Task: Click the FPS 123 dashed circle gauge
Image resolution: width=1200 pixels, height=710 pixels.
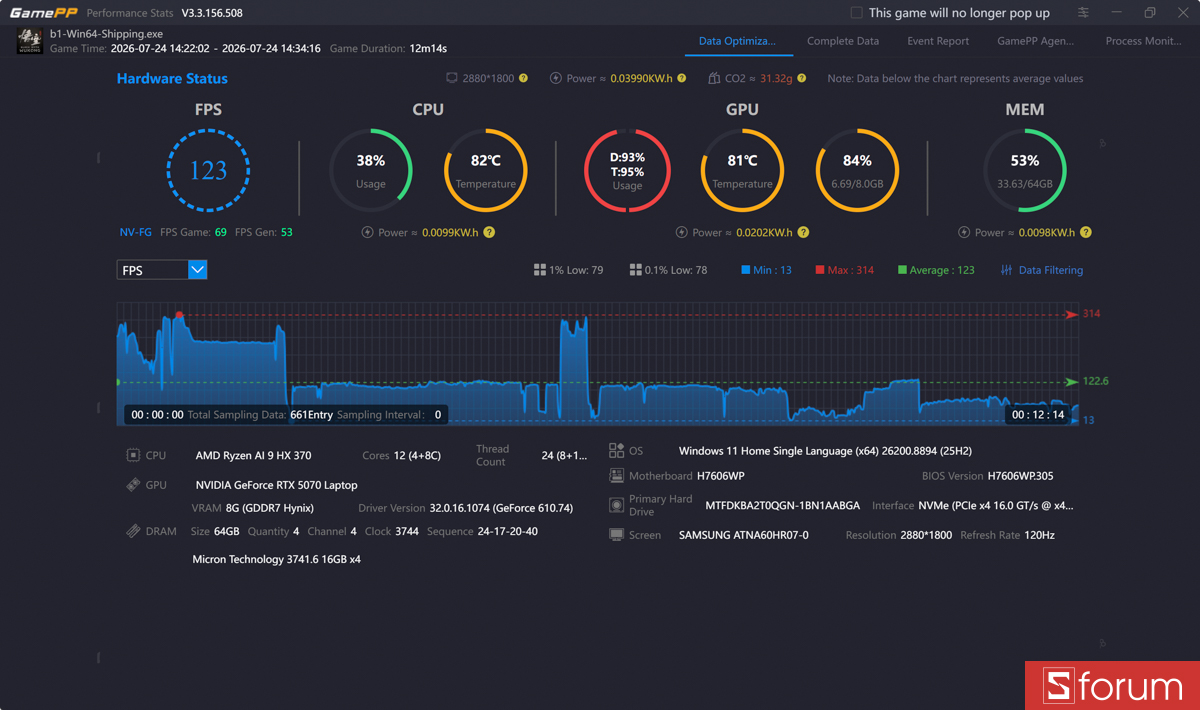Action: point(208,170)
